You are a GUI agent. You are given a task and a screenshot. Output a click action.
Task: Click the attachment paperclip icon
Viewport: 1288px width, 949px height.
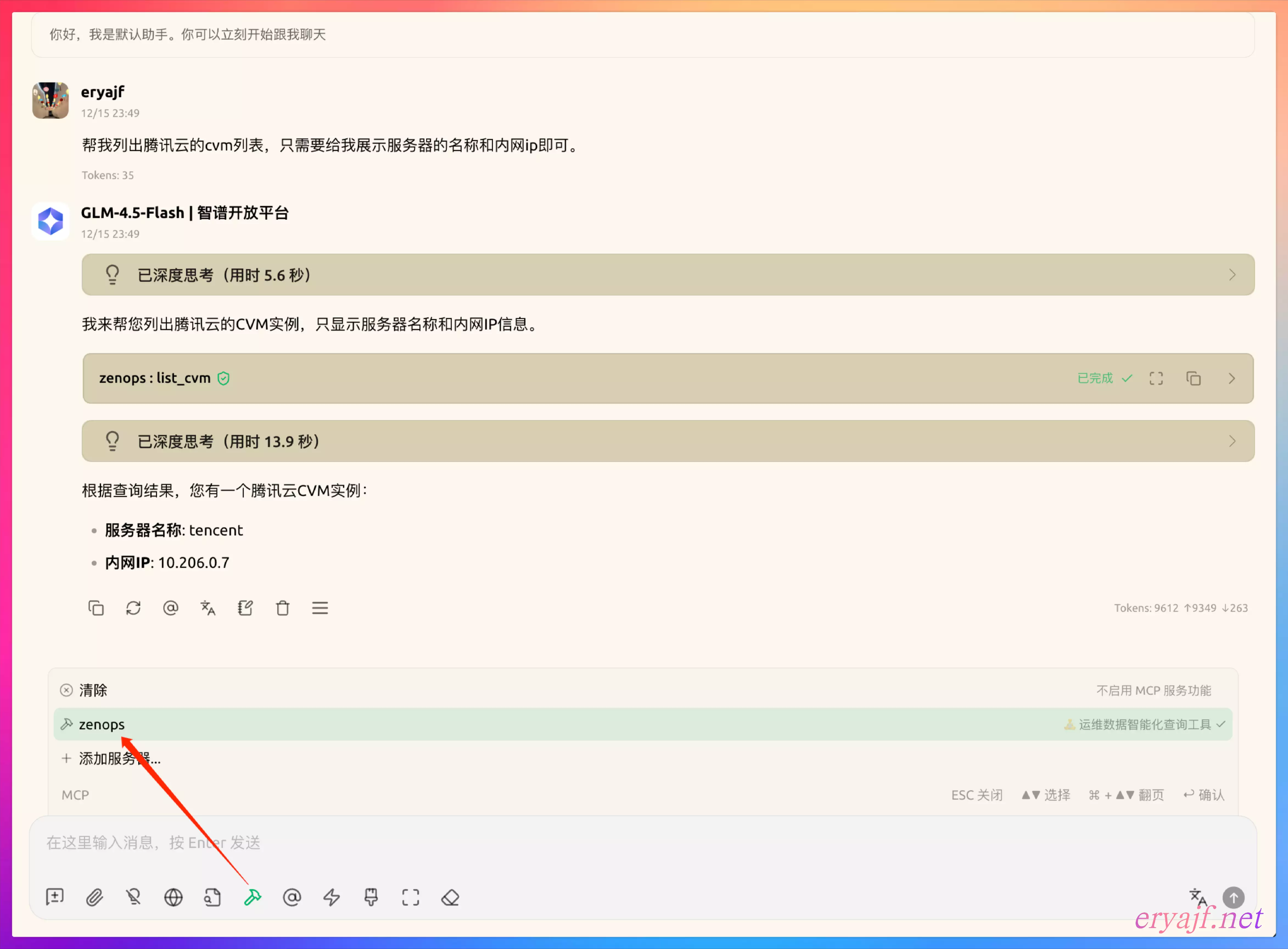tap(94, 897)
